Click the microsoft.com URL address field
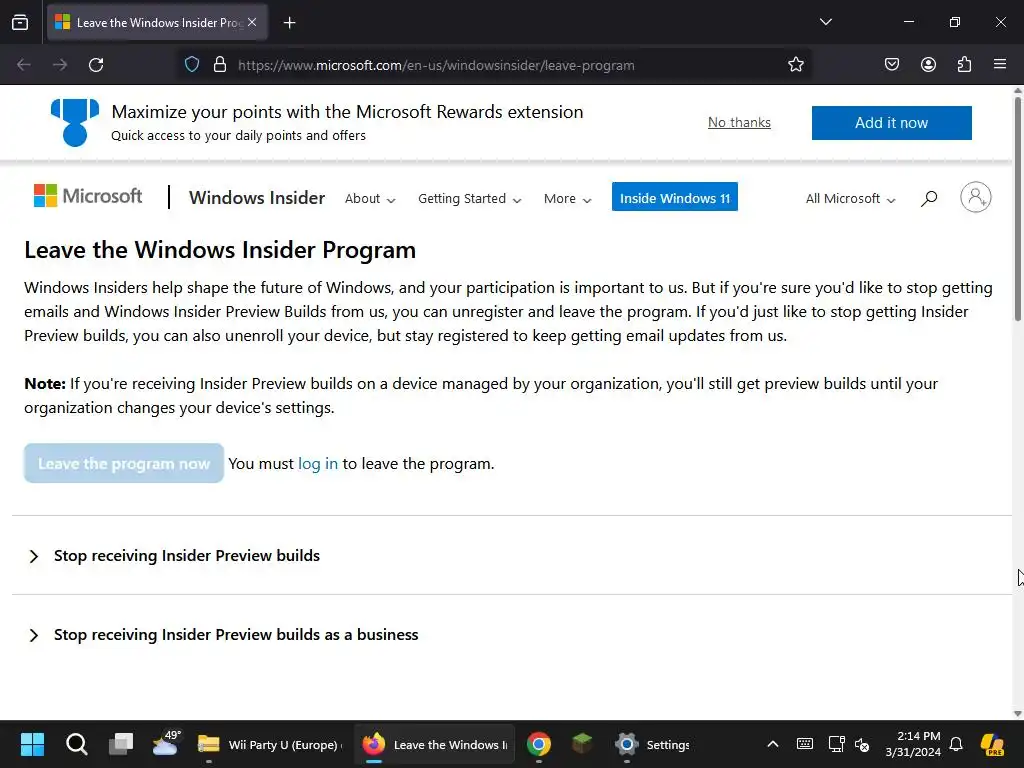 point(436,65)
